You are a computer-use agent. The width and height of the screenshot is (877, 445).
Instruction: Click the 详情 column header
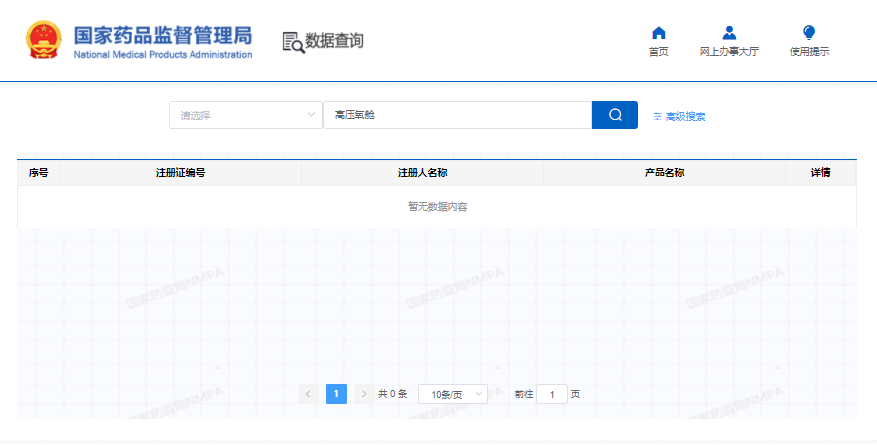point(821,173)
